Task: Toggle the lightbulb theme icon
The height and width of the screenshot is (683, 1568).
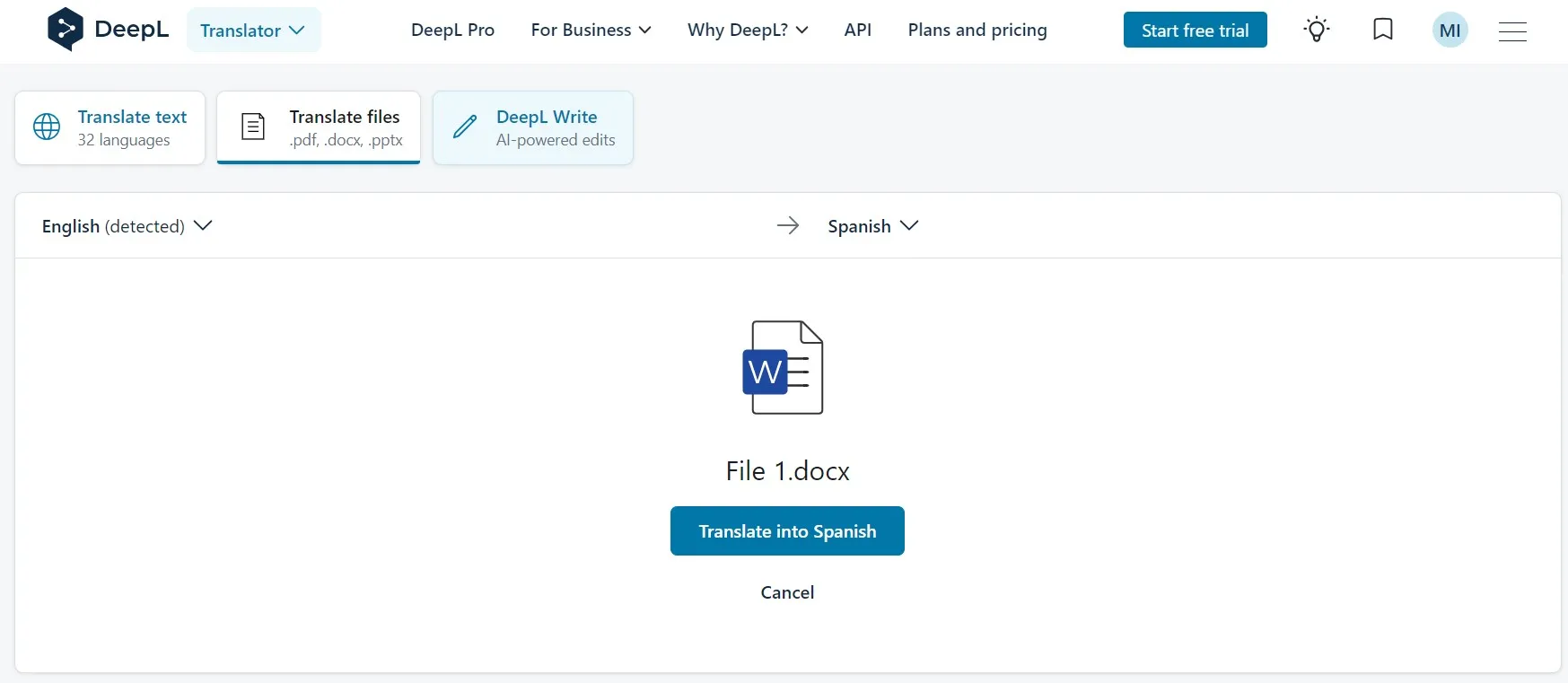Action: [1316, 30]
